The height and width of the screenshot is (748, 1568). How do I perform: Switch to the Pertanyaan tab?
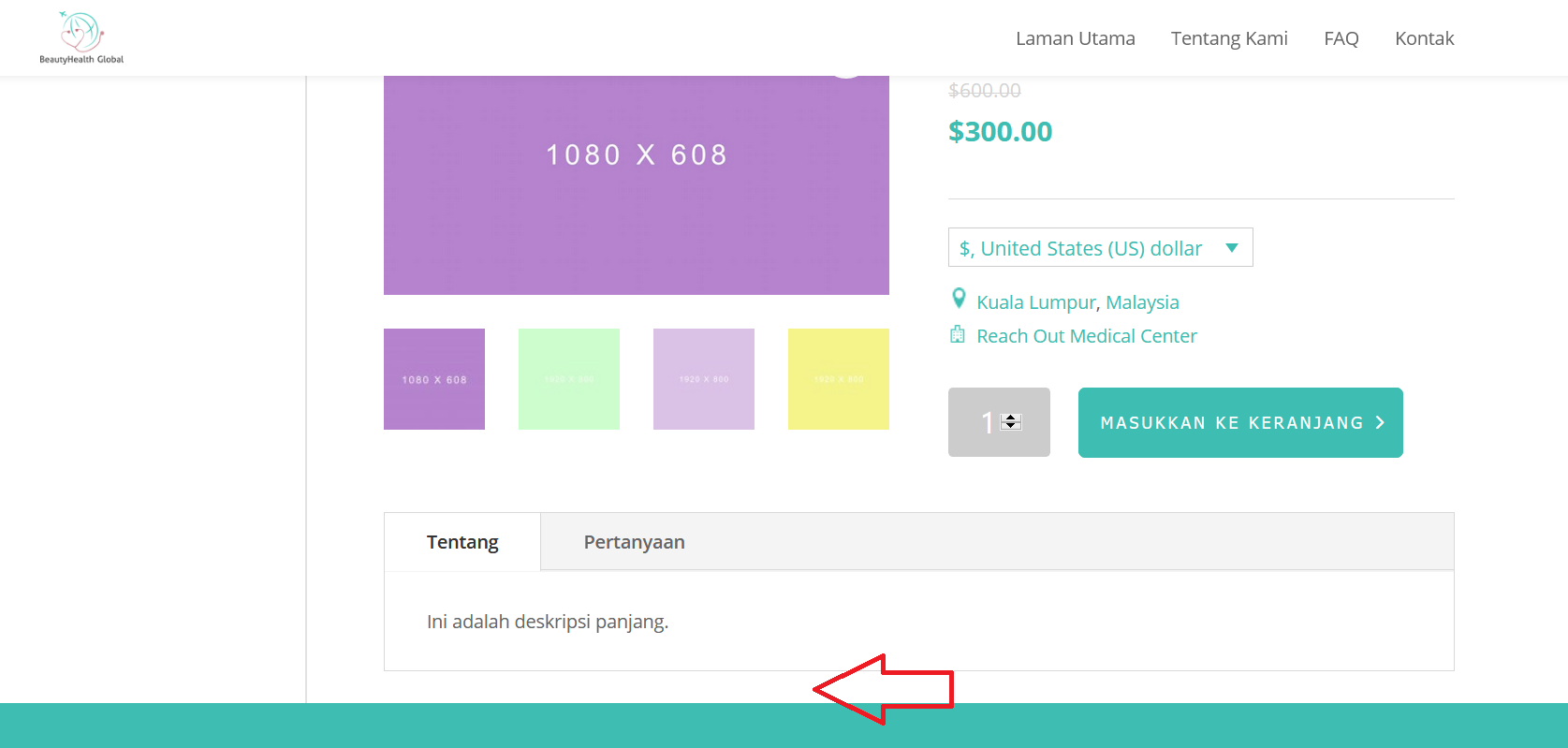[634, 542]
